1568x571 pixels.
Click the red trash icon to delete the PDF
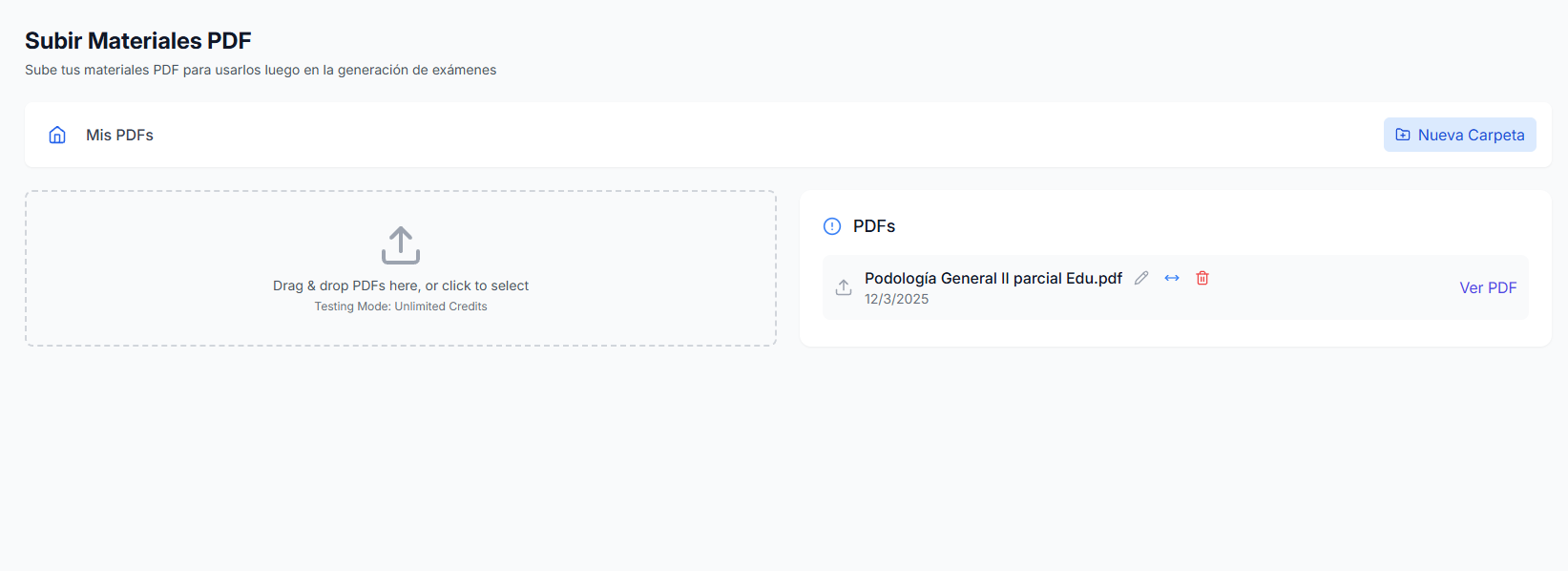tap(1202, 277)
